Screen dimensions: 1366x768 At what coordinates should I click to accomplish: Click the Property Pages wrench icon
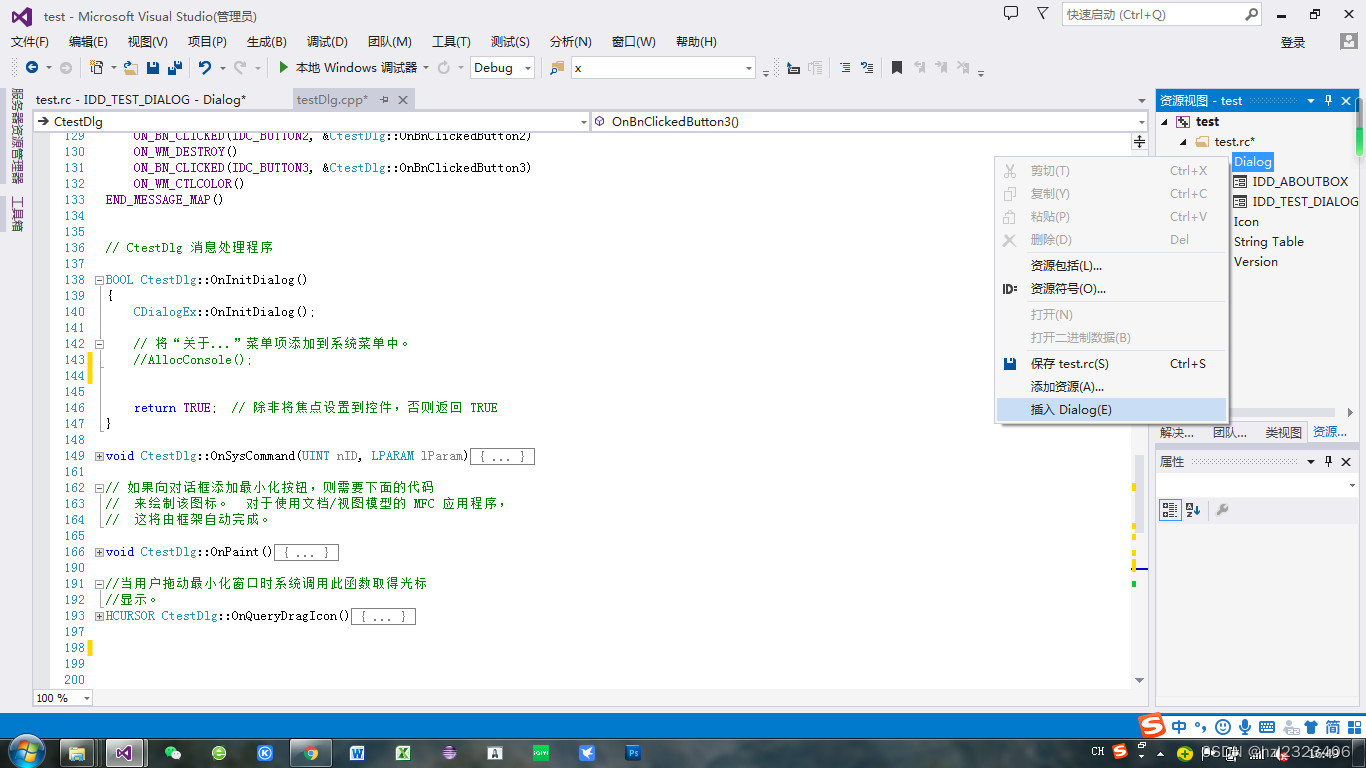click(x=1221, y=510)
